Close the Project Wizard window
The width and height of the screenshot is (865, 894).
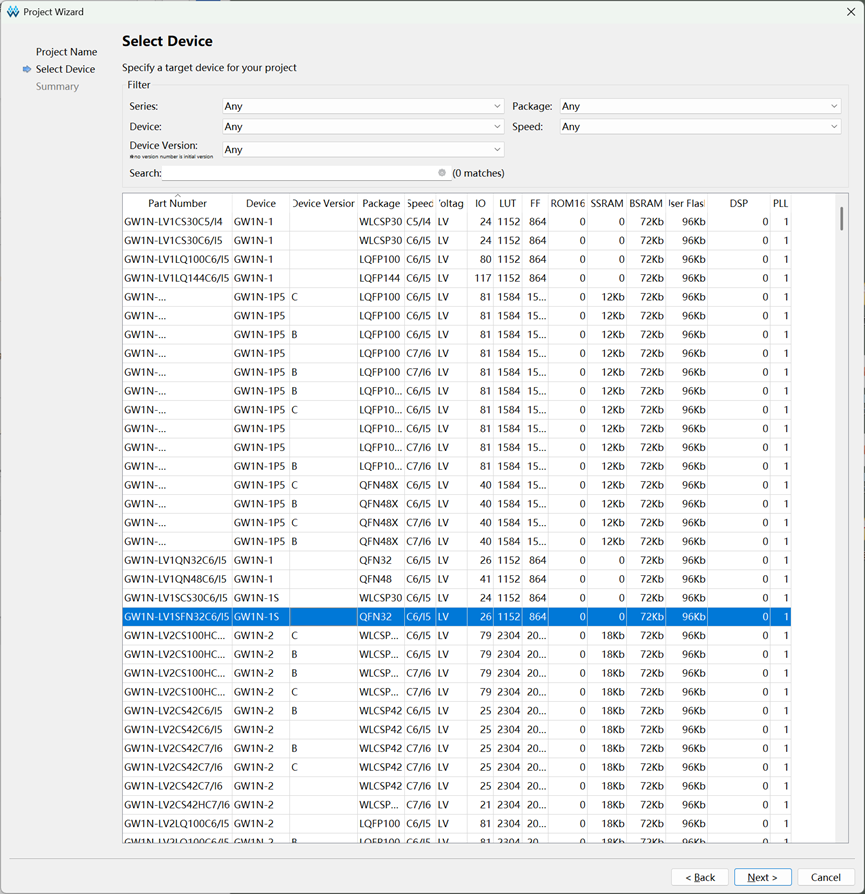click(x=851, y=12)
